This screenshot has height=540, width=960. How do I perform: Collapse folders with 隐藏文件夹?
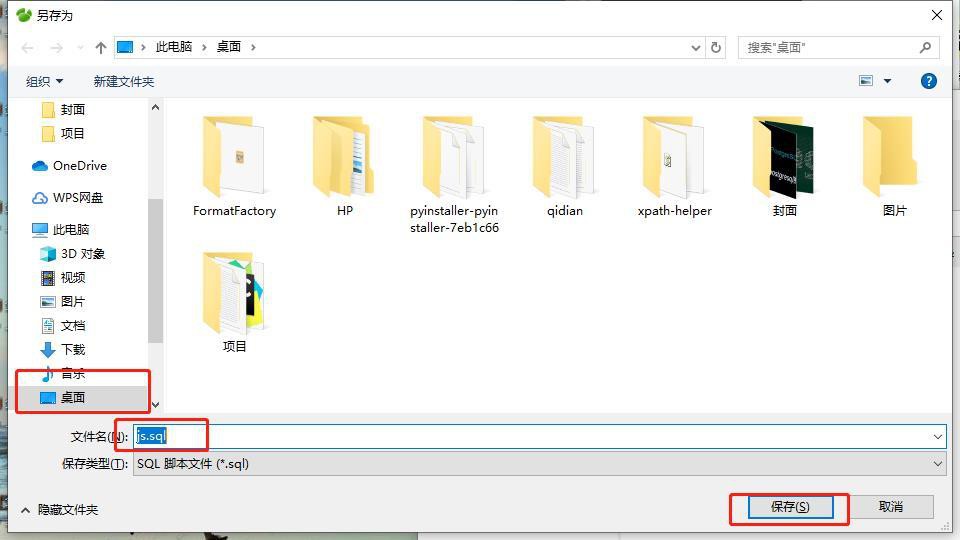coord(59,510)
